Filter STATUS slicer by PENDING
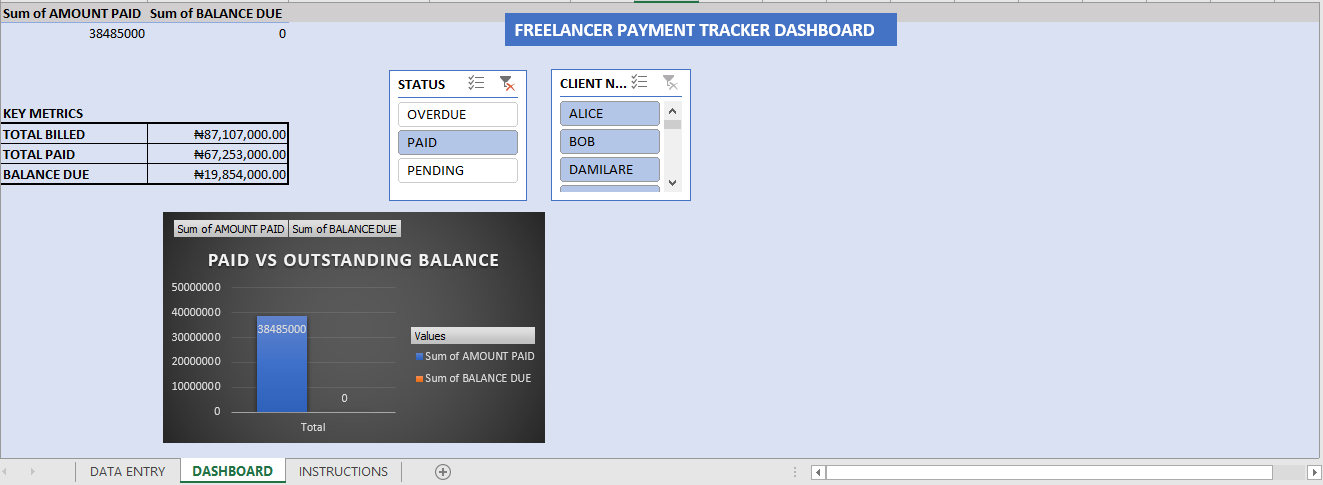 pos(458,170)
